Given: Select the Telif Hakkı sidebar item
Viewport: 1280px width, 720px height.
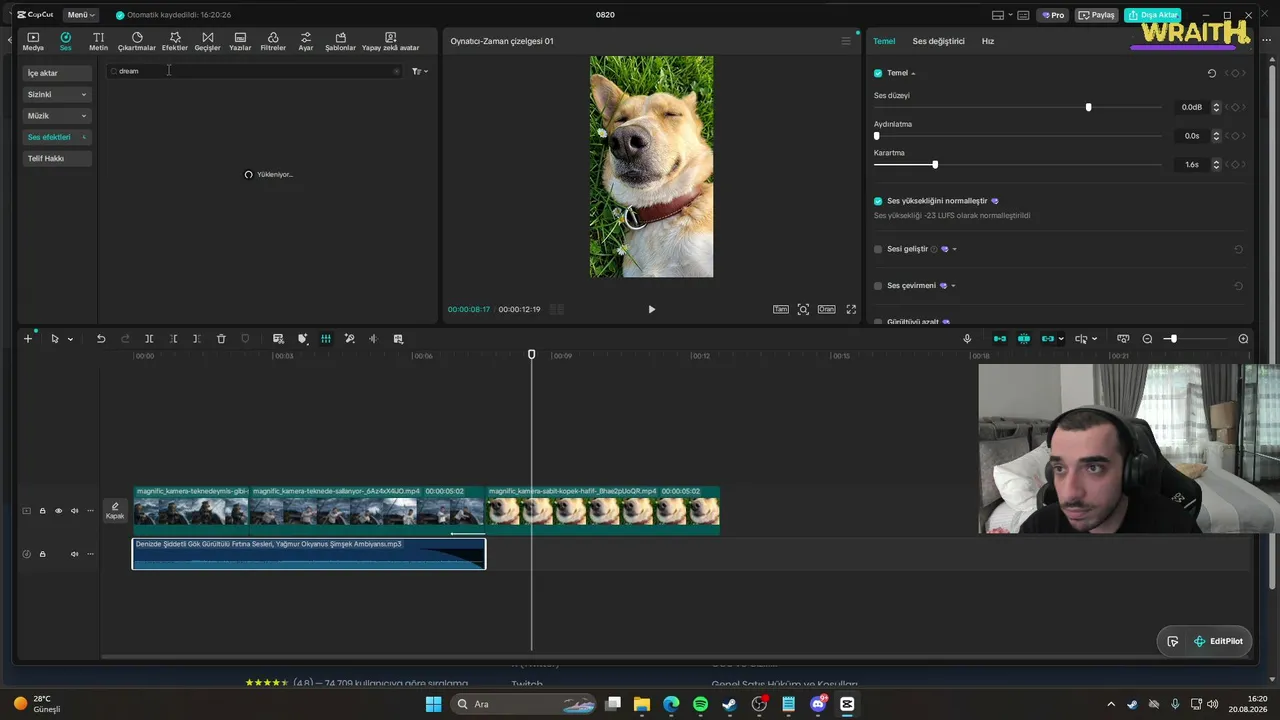Looking at the screenshot, I should pyautogui.click(x=57, y=158).
